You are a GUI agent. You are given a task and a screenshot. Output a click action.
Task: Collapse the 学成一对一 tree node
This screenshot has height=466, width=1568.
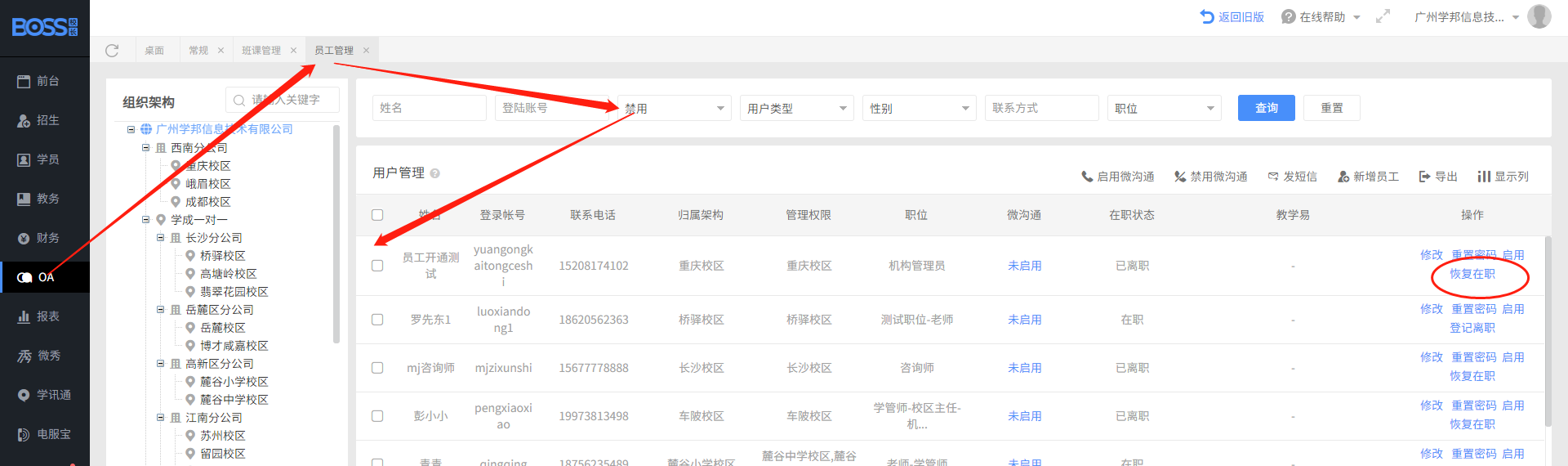(145, 220)
